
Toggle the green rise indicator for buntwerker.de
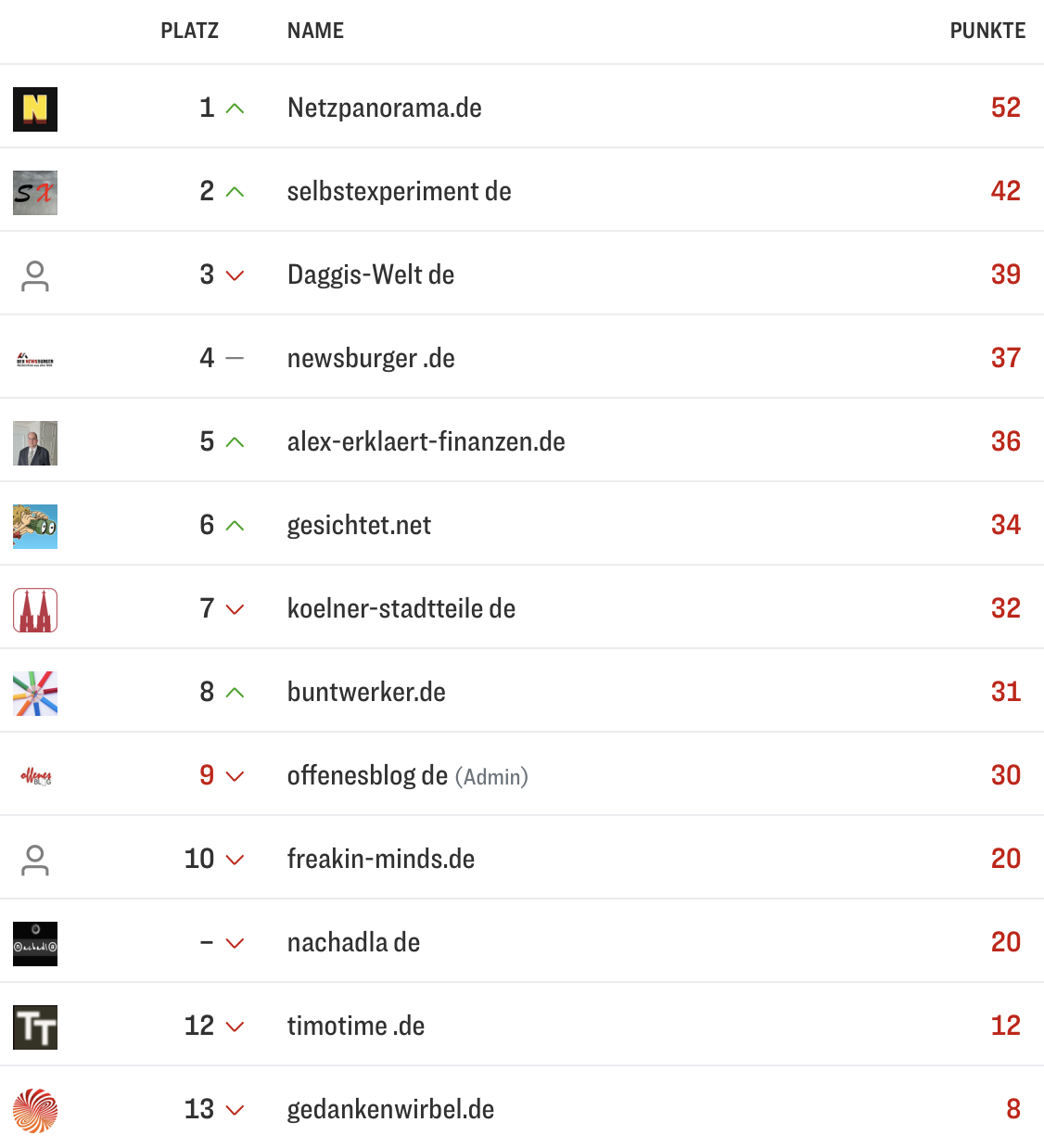point(233,693)
